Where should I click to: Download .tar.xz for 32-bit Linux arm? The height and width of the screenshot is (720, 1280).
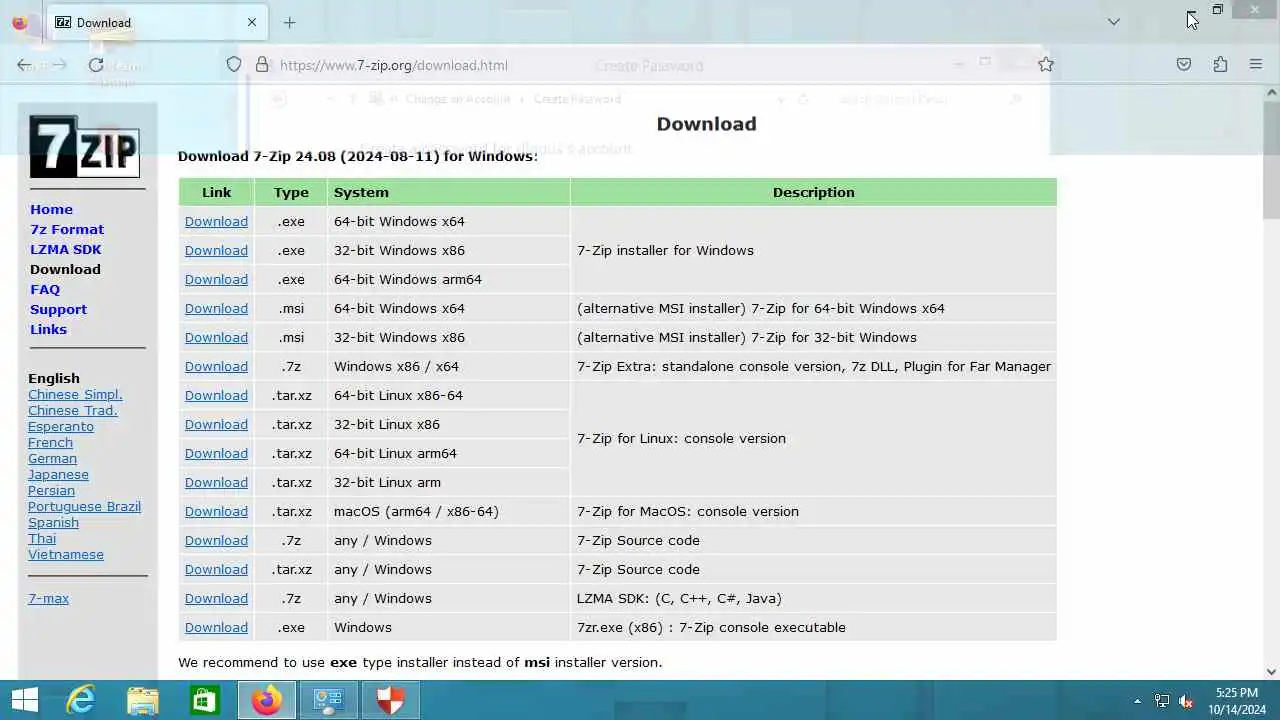tap(216, 482)
